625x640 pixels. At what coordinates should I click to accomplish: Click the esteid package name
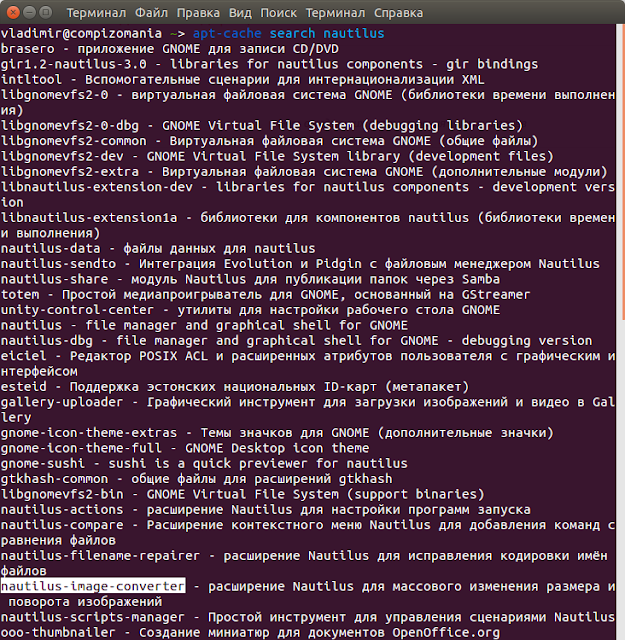click(24, 387)
